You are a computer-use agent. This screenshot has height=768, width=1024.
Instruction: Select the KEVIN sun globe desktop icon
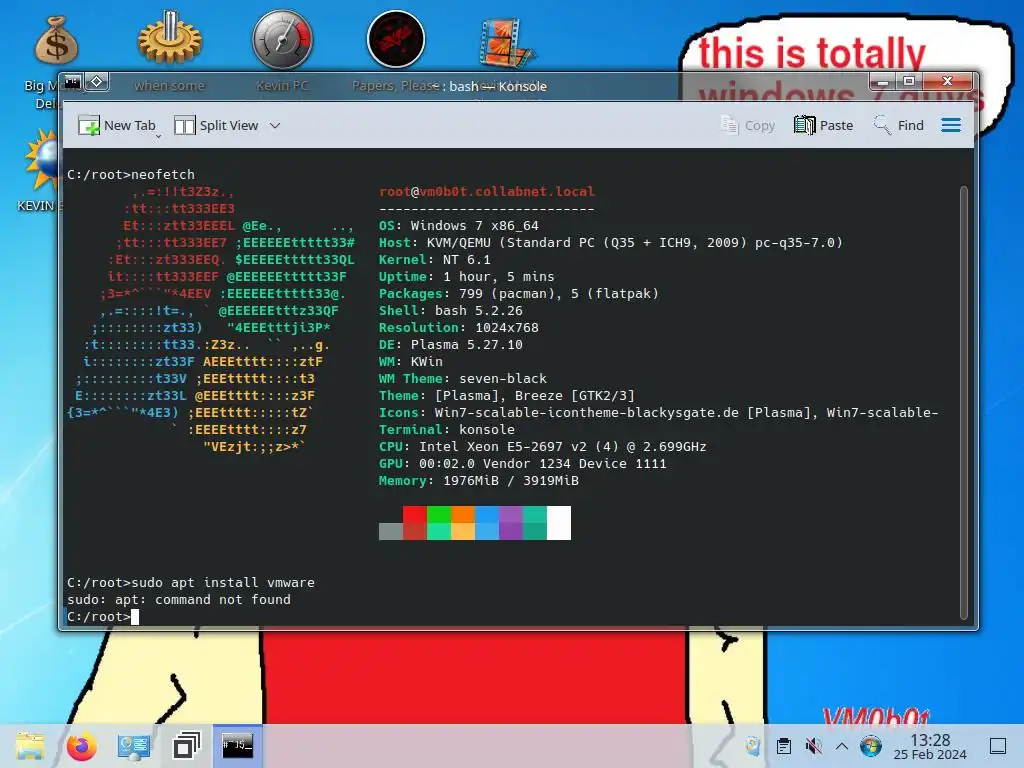(42, 161)
